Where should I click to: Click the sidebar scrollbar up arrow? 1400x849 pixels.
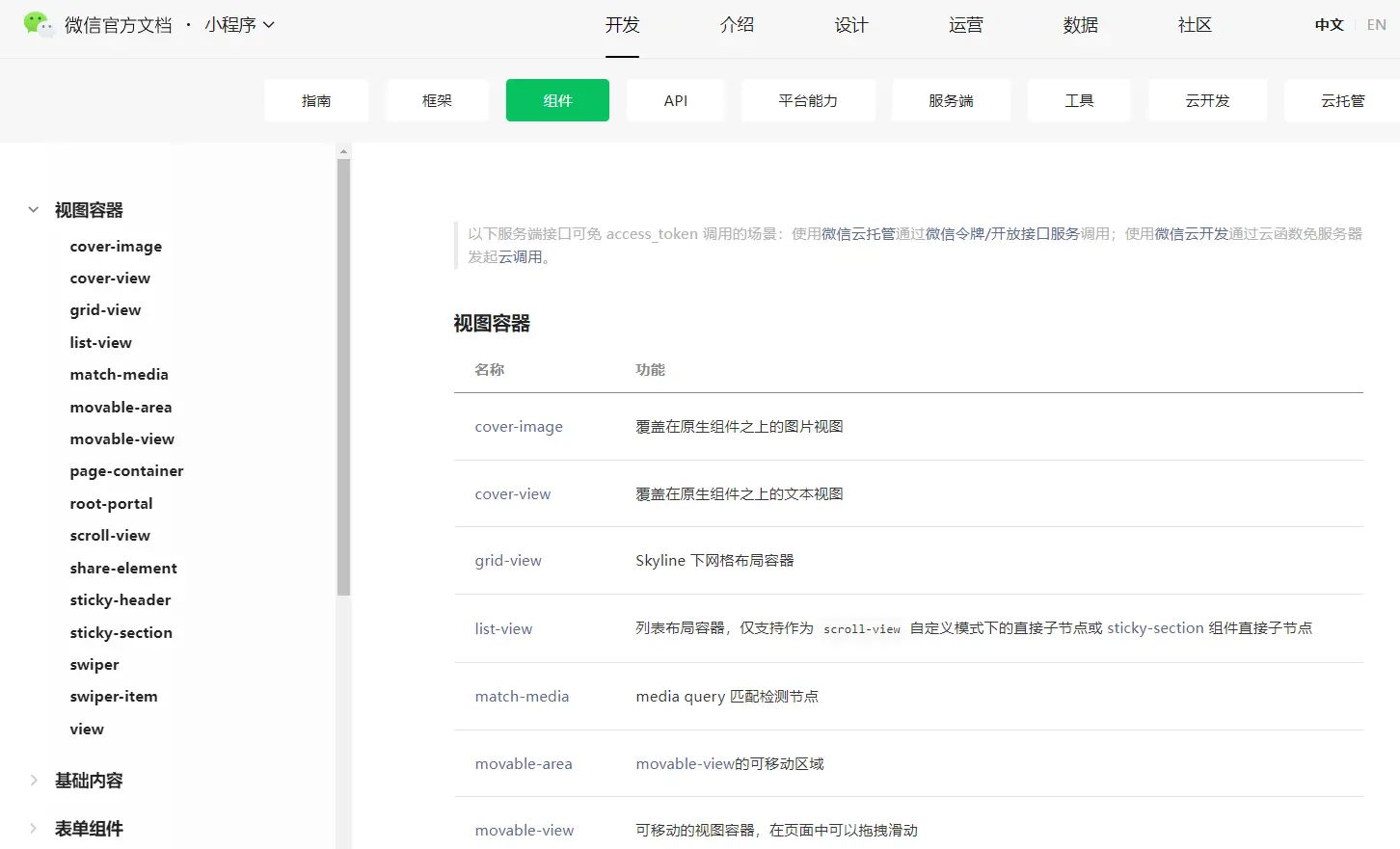(343, 151)
